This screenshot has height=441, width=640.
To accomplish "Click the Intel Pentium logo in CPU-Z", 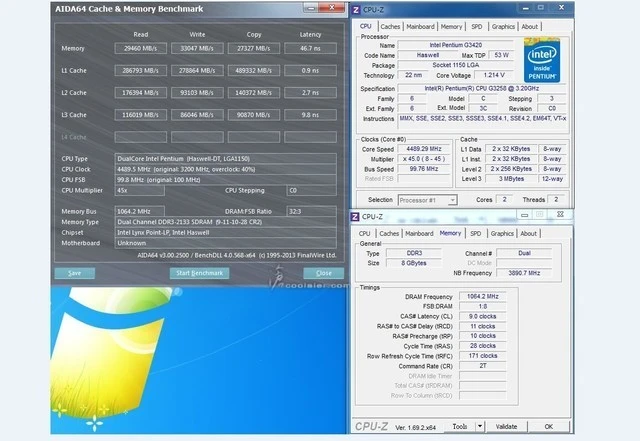I will point(542,60).
